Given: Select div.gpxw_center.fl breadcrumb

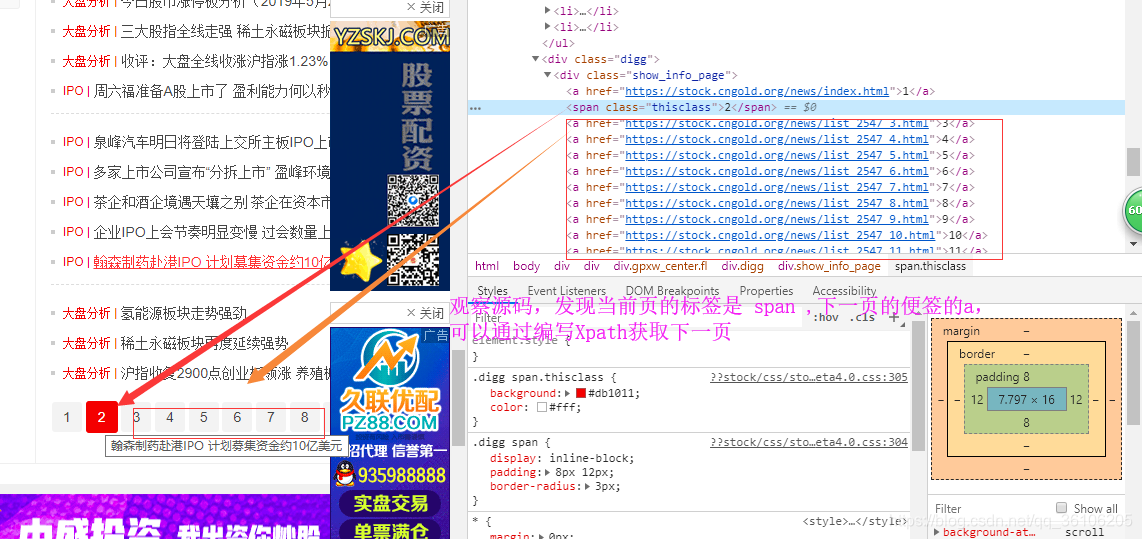Looking at the screenshot, I should [660, 267].
